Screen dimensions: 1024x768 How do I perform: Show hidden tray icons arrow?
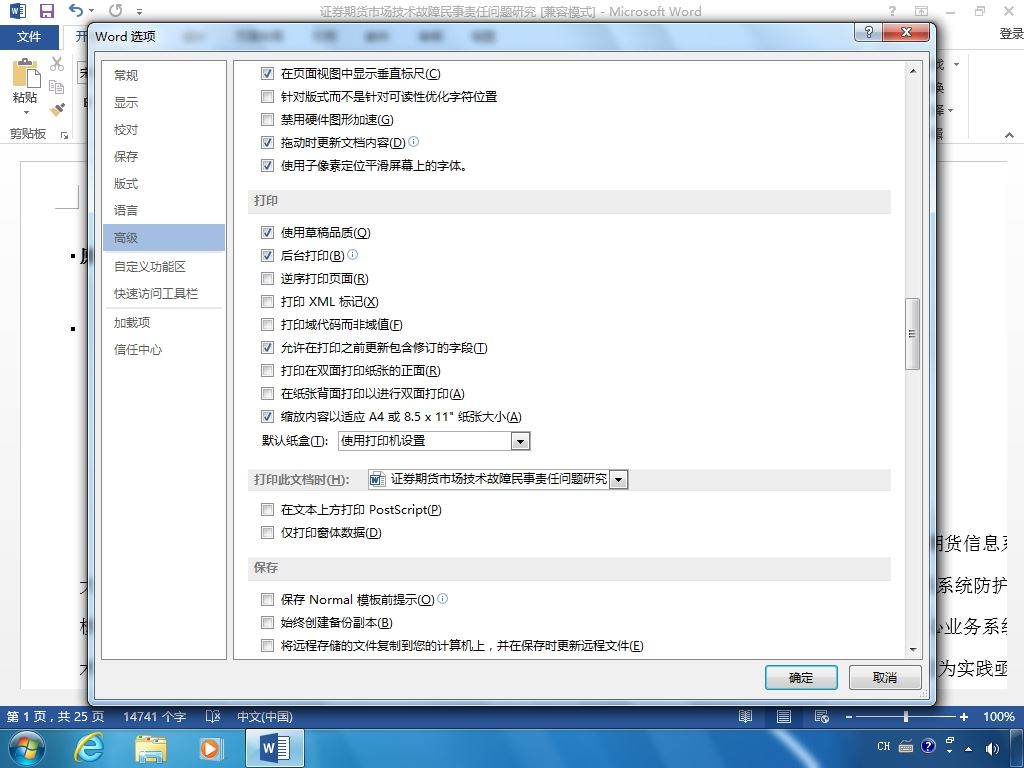[968, 749]
